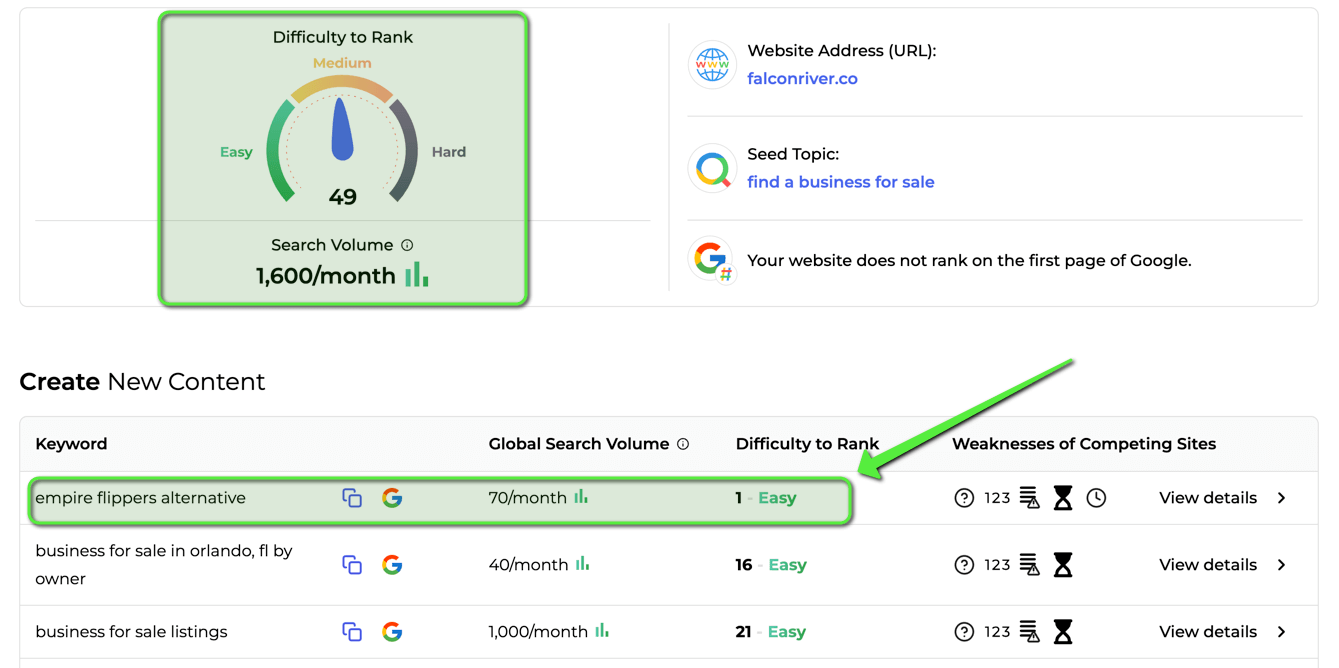The height and width of the screenshot is (668, 1339).
Task: Click Global Search Volume info icon
Action: pos(683,444)
